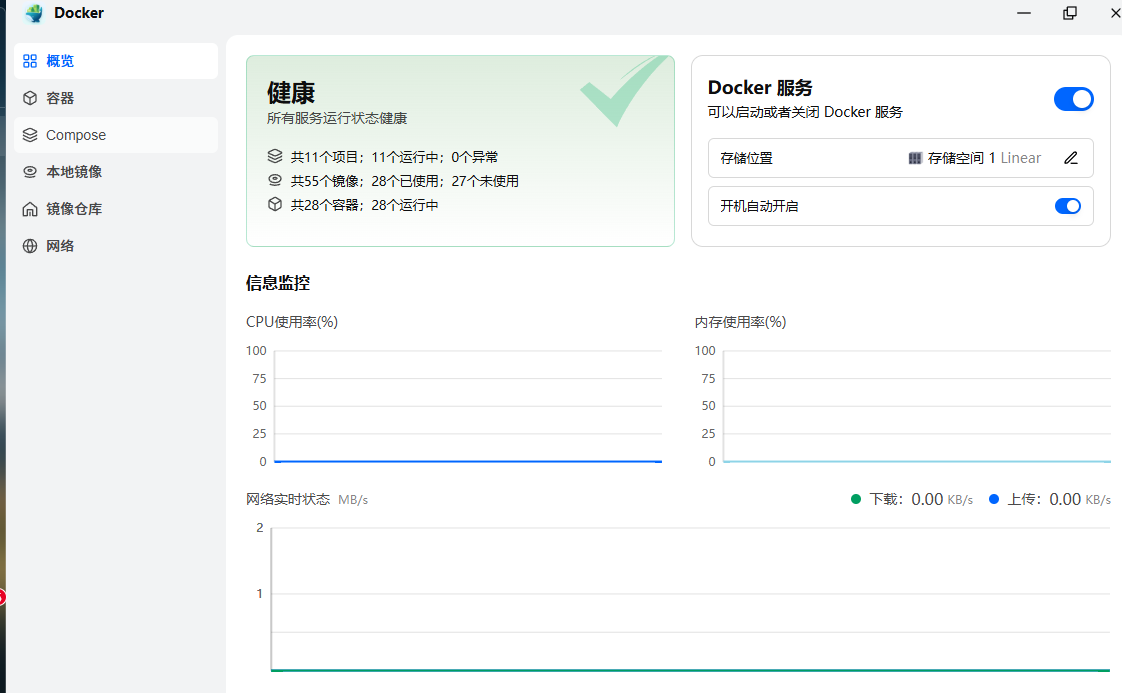Click the Compose layers icon in sidebar
Viewport: 1122px width, 693px height.
pos(30,135)
